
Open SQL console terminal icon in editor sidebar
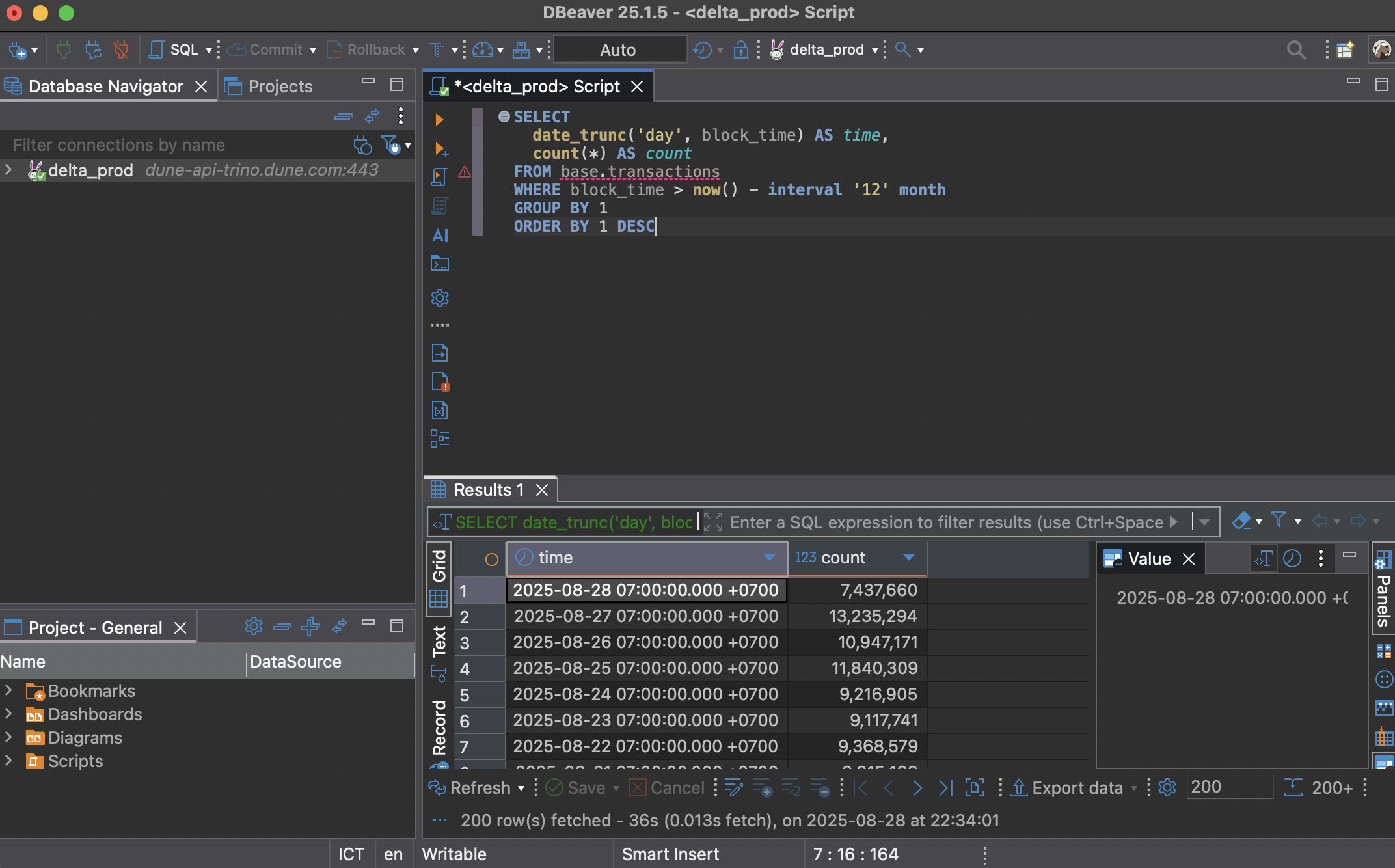pyautogui.click(x=440, y=264)
